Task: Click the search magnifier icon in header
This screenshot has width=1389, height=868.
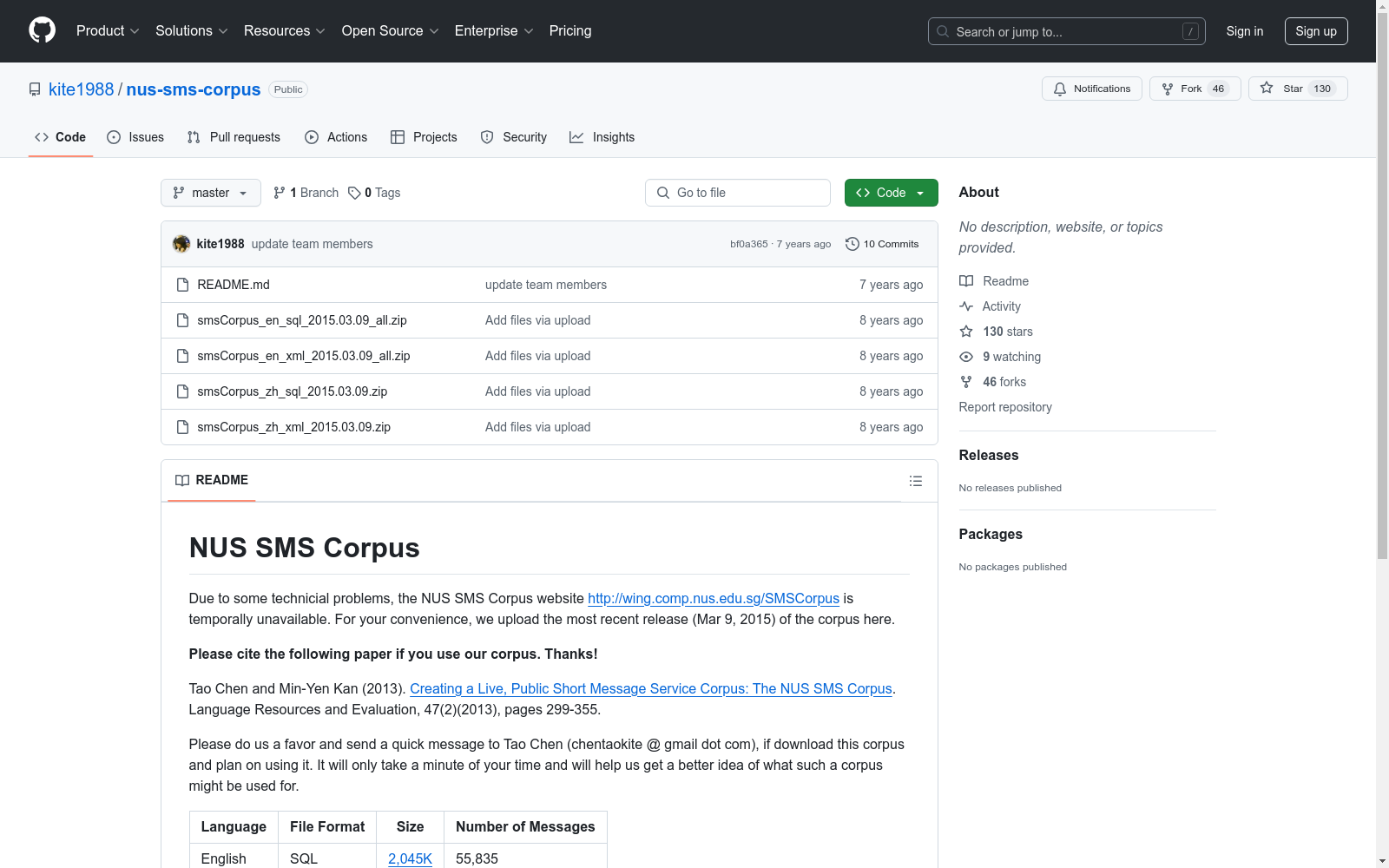Action: pos(943,31)
